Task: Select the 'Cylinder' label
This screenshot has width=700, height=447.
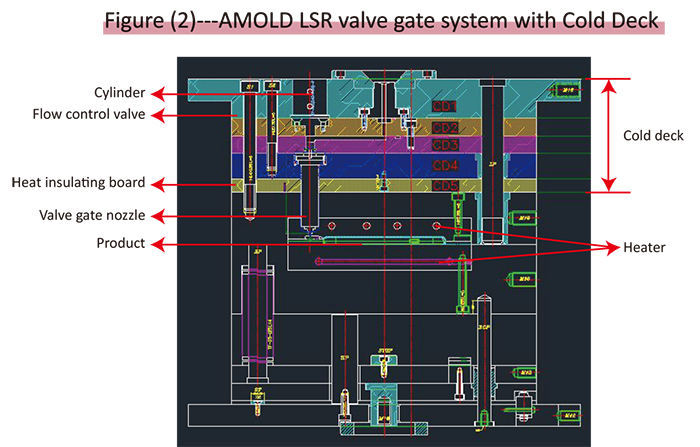Action: click(120, 92)
